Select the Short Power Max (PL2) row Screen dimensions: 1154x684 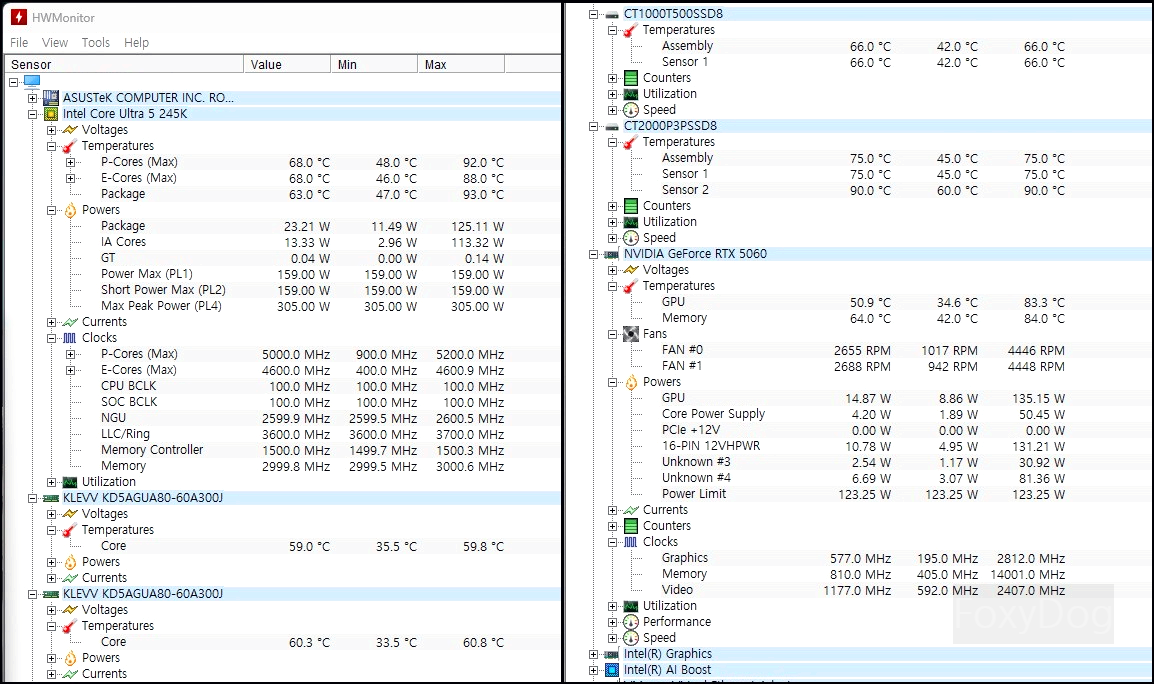302,290
